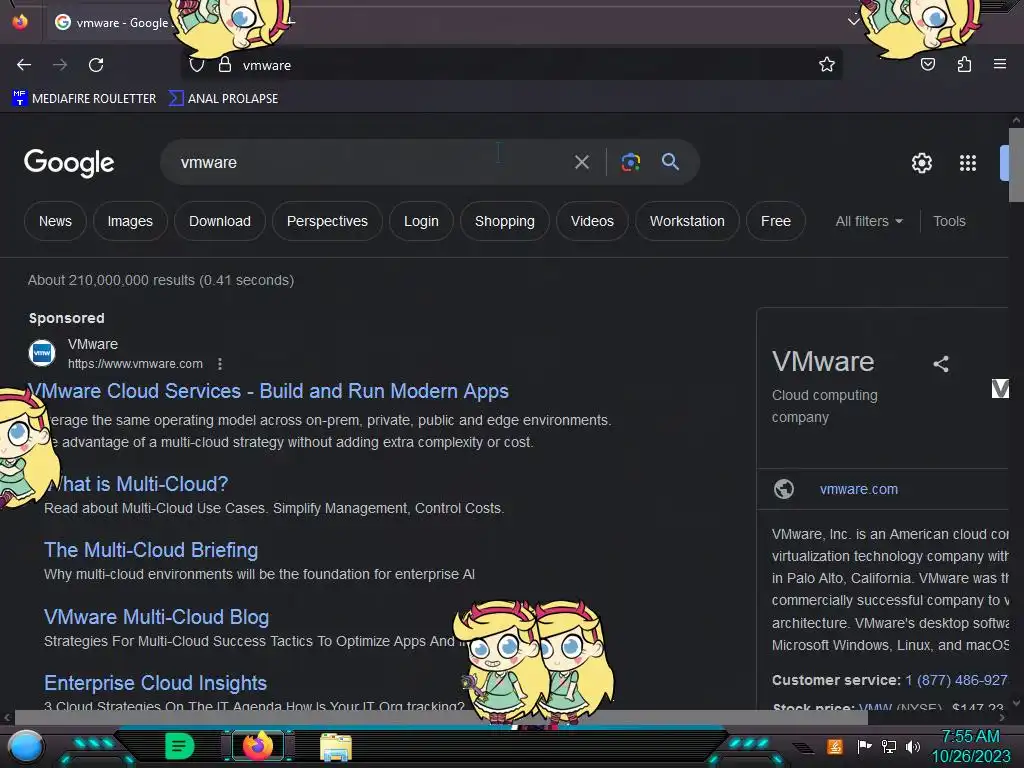Viewport: 1024px width, 768px height.
Task: Open File Explorer from the taskbar
Action: 336,747
